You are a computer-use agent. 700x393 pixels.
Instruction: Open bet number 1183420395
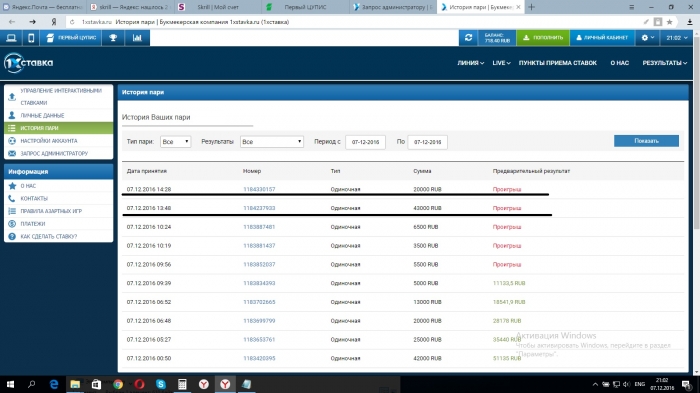[259, 358]
